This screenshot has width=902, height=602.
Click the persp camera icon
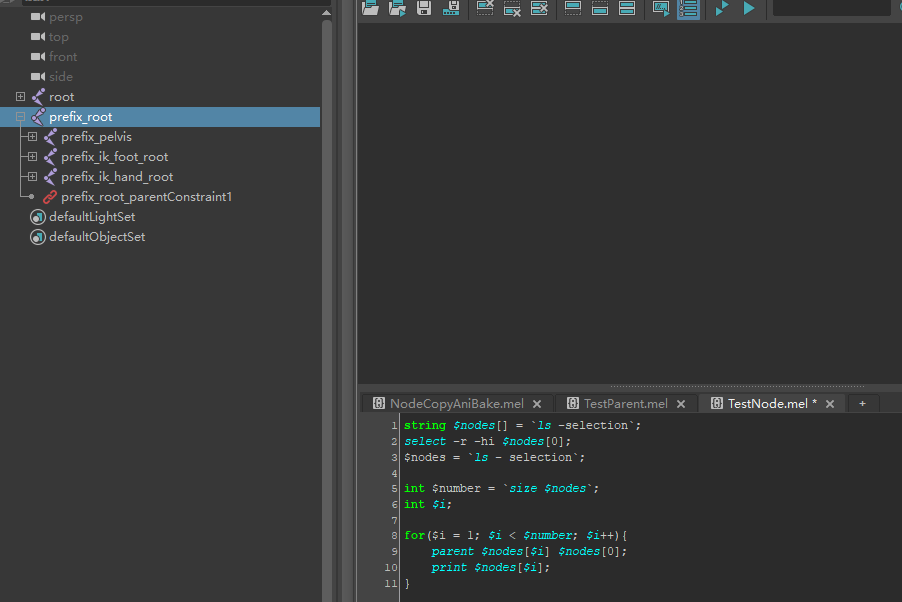click(38, 17)
